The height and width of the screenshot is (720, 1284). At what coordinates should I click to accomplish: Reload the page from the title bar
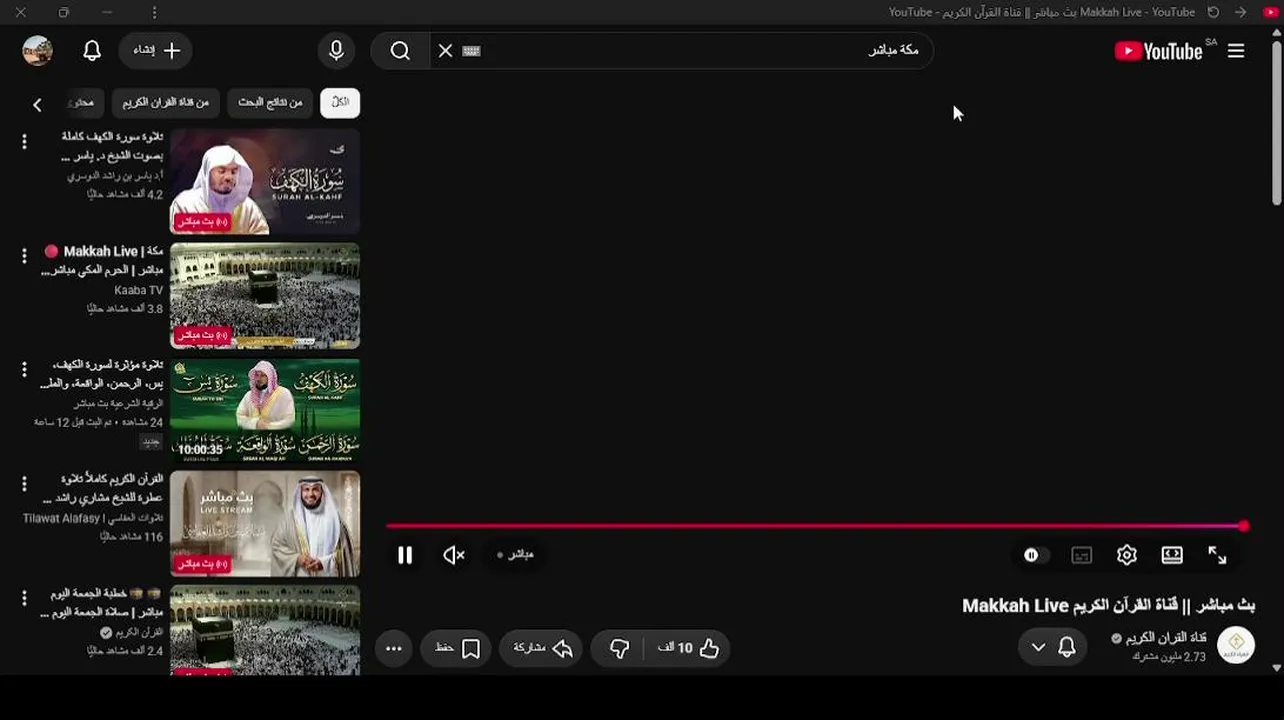point(1213,12)
